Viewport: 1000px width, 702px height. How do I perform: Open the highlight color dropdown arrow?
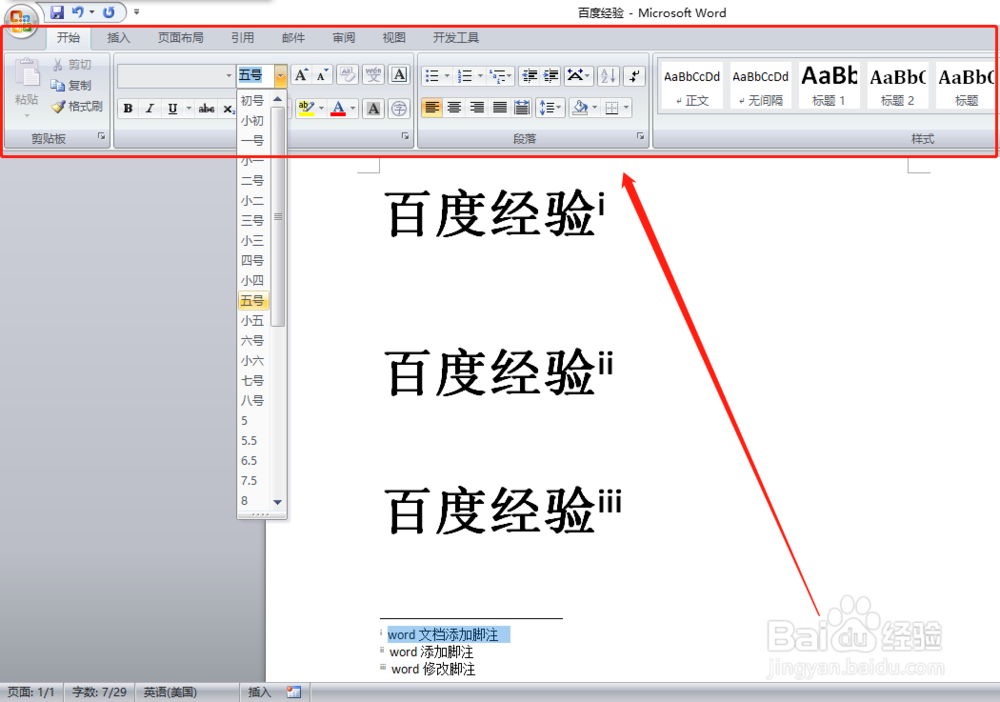click(x=321, y=108)
